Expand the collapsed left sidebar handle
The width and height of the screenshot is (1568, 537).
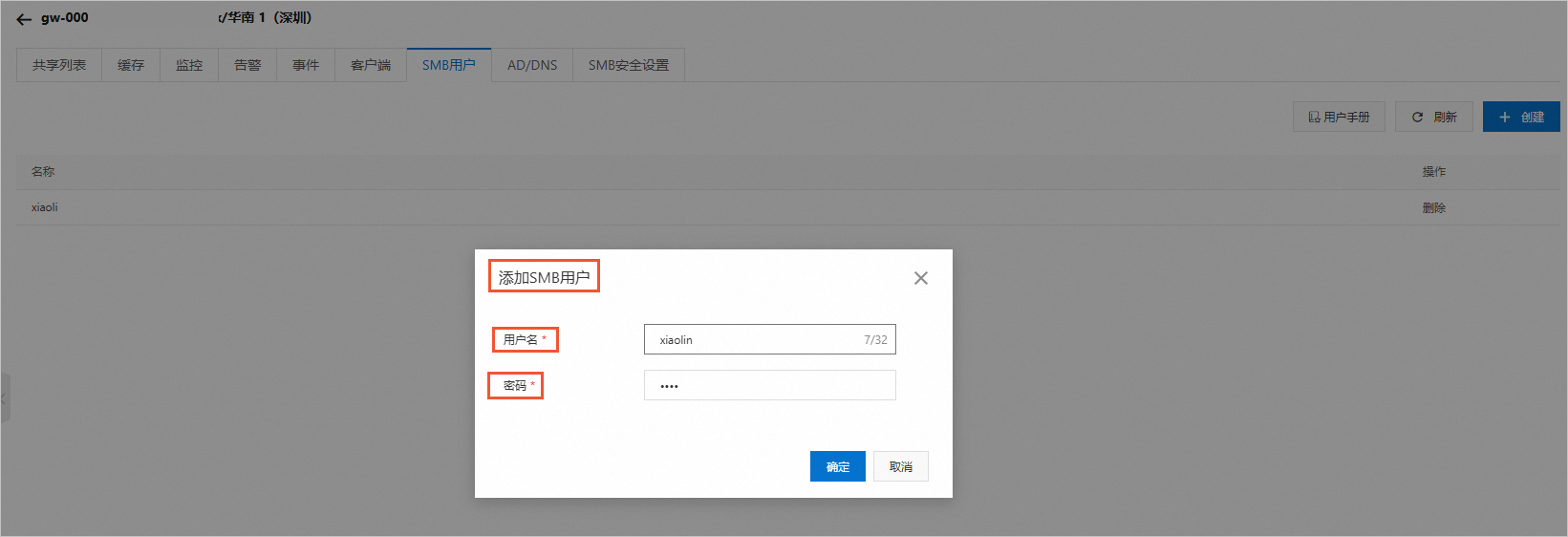(5, 397)
